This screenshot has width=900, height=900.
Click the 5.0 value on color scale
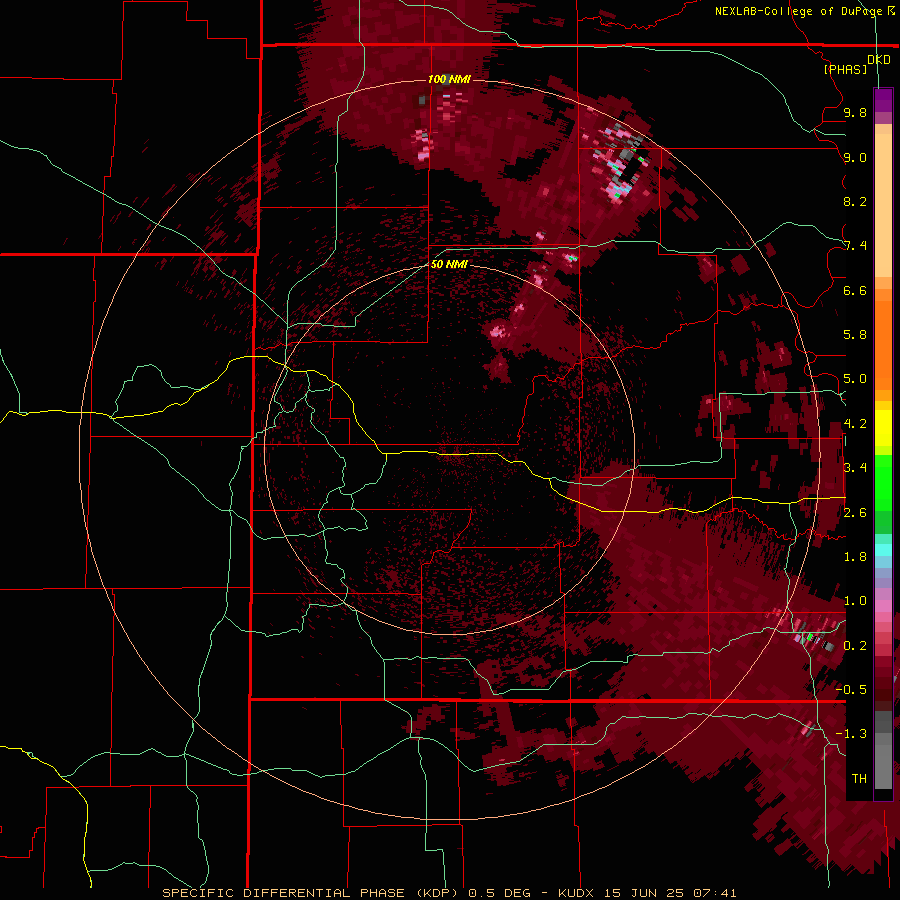855,379
